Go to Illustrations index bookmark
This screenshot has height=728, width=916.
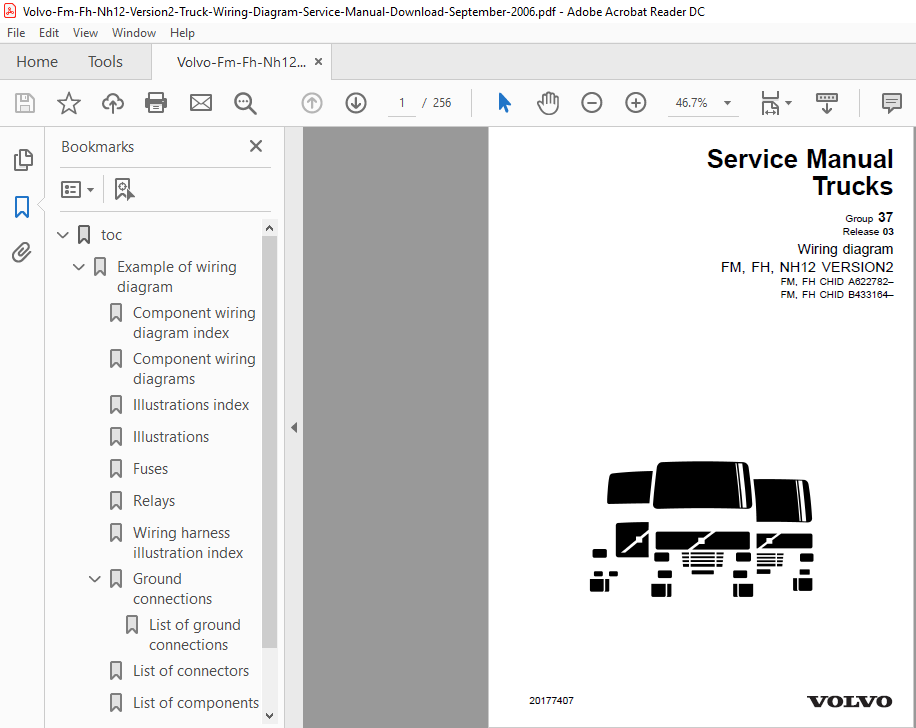click(x=191, y=405)
